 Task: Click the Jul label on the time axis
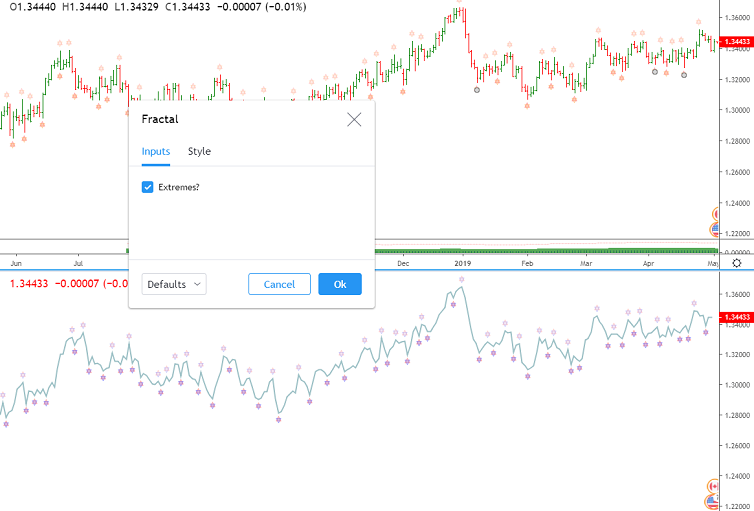click(78, 263)
